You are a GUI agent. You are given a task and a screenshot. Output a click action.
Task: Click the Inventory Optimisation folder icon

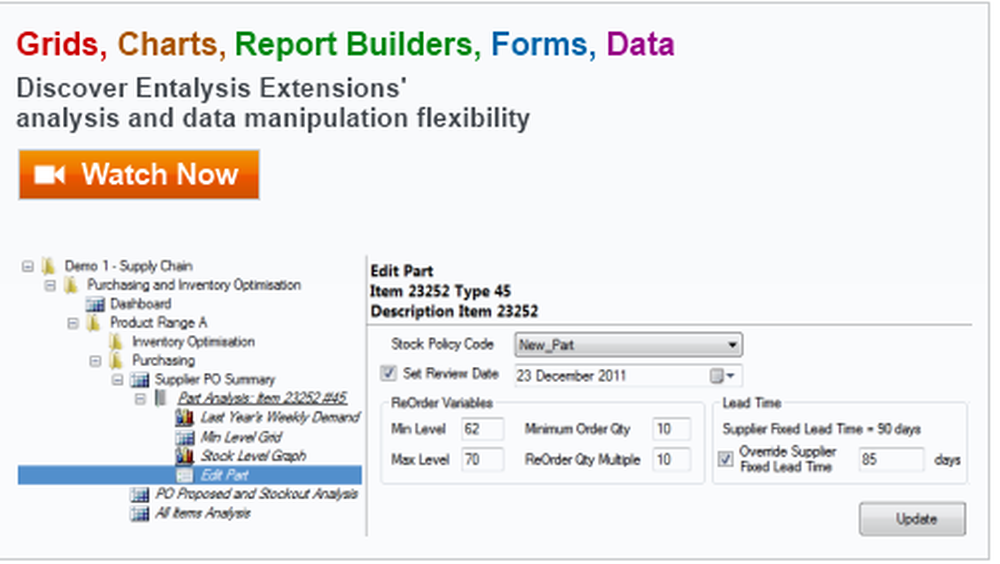coord(116,342)
